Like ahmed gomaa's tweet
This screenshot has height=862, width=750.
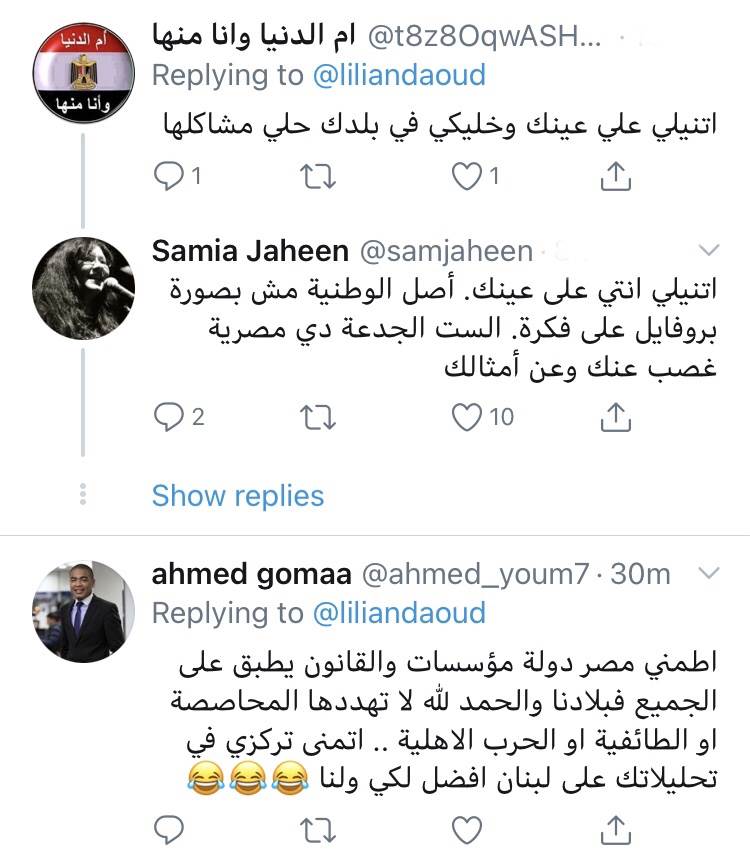(466, 829)
